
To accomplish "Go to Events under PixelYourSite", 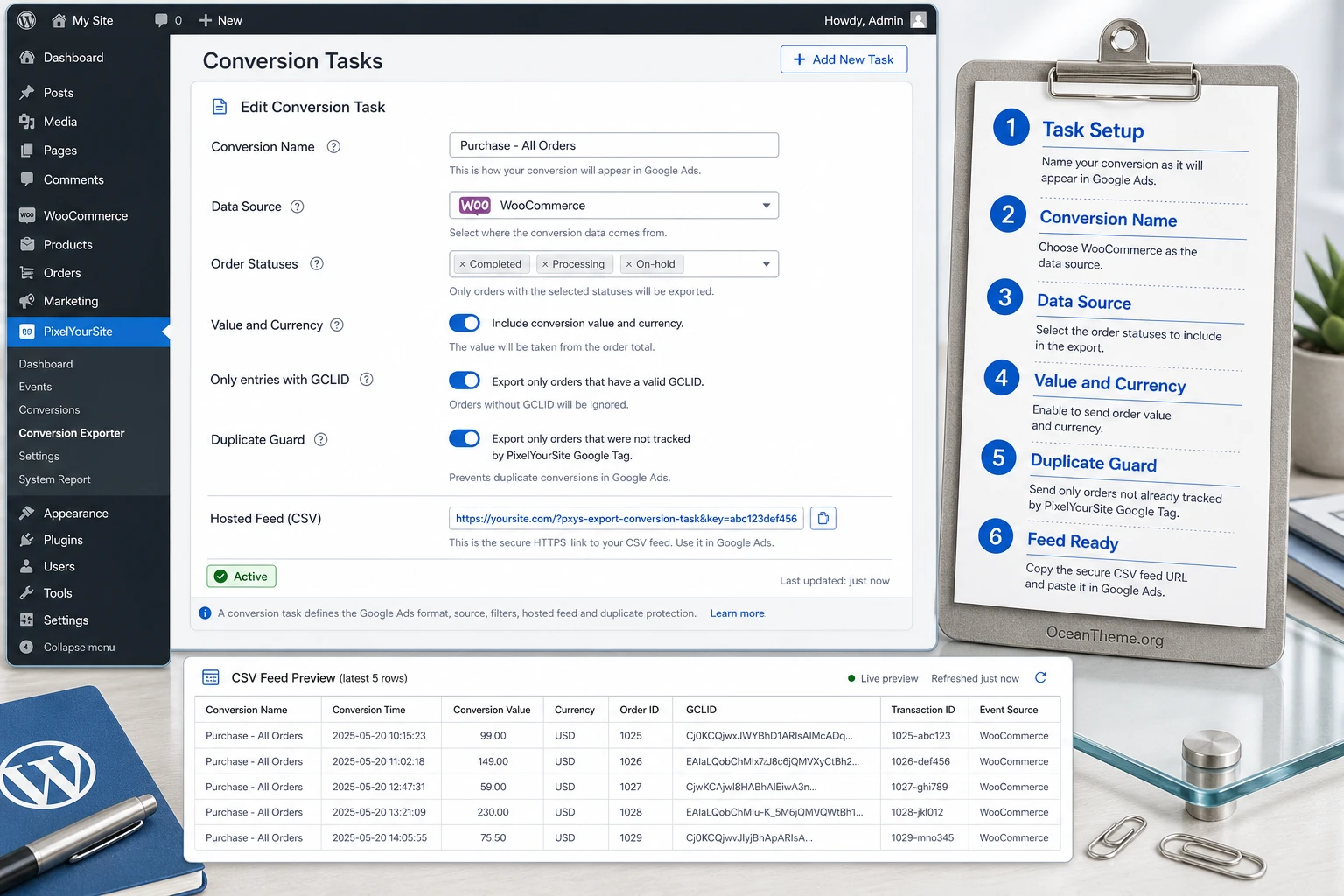I will [35, 387].
